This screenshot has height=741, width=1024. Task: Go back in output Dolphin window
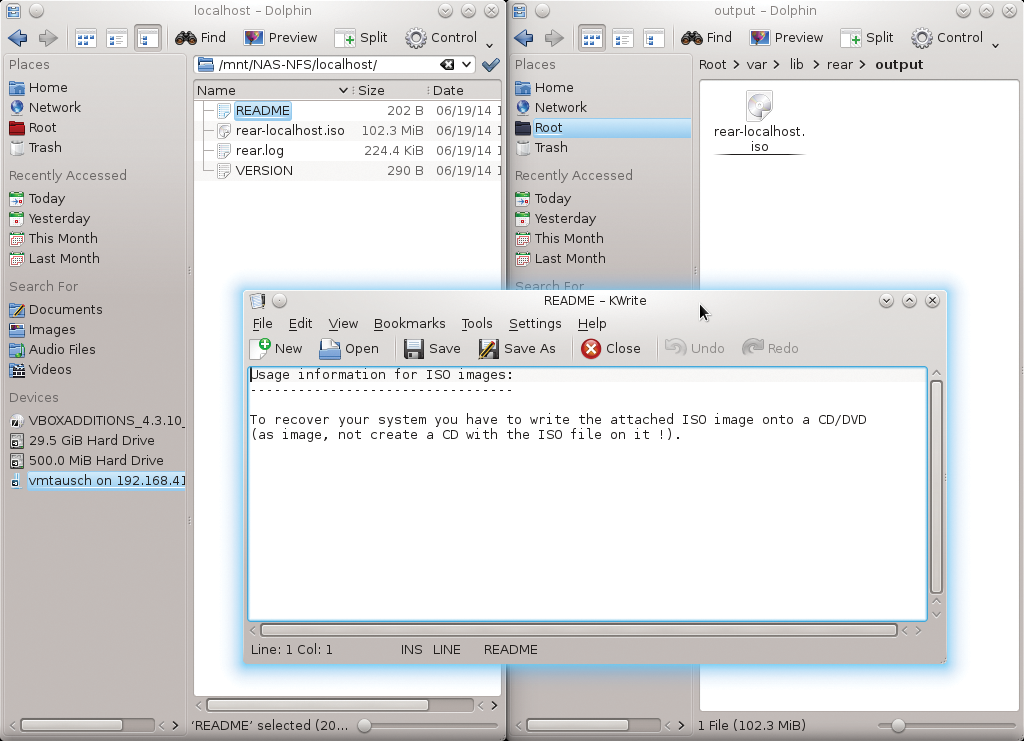pyautogui.click(x=524, y=38)
